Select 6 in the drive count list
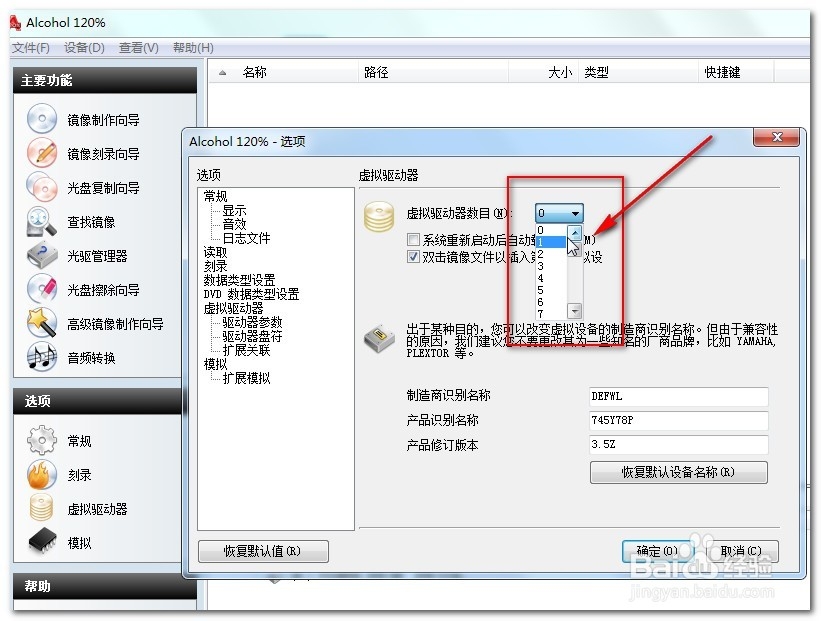Screen dimensions: 821x621 point(551,302)
